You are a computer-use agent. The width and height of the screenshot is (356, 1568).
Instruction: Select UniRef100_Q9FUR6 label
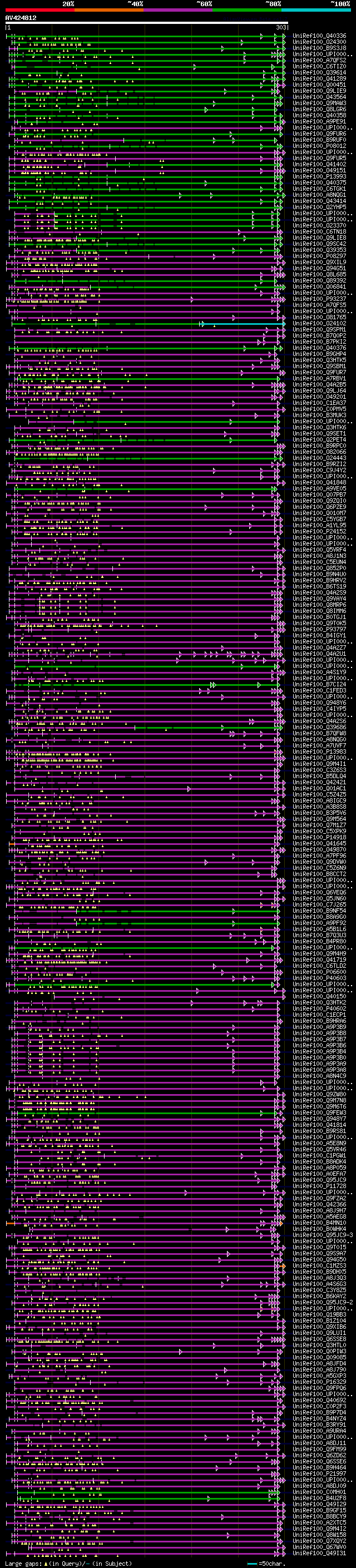[319, 133]
